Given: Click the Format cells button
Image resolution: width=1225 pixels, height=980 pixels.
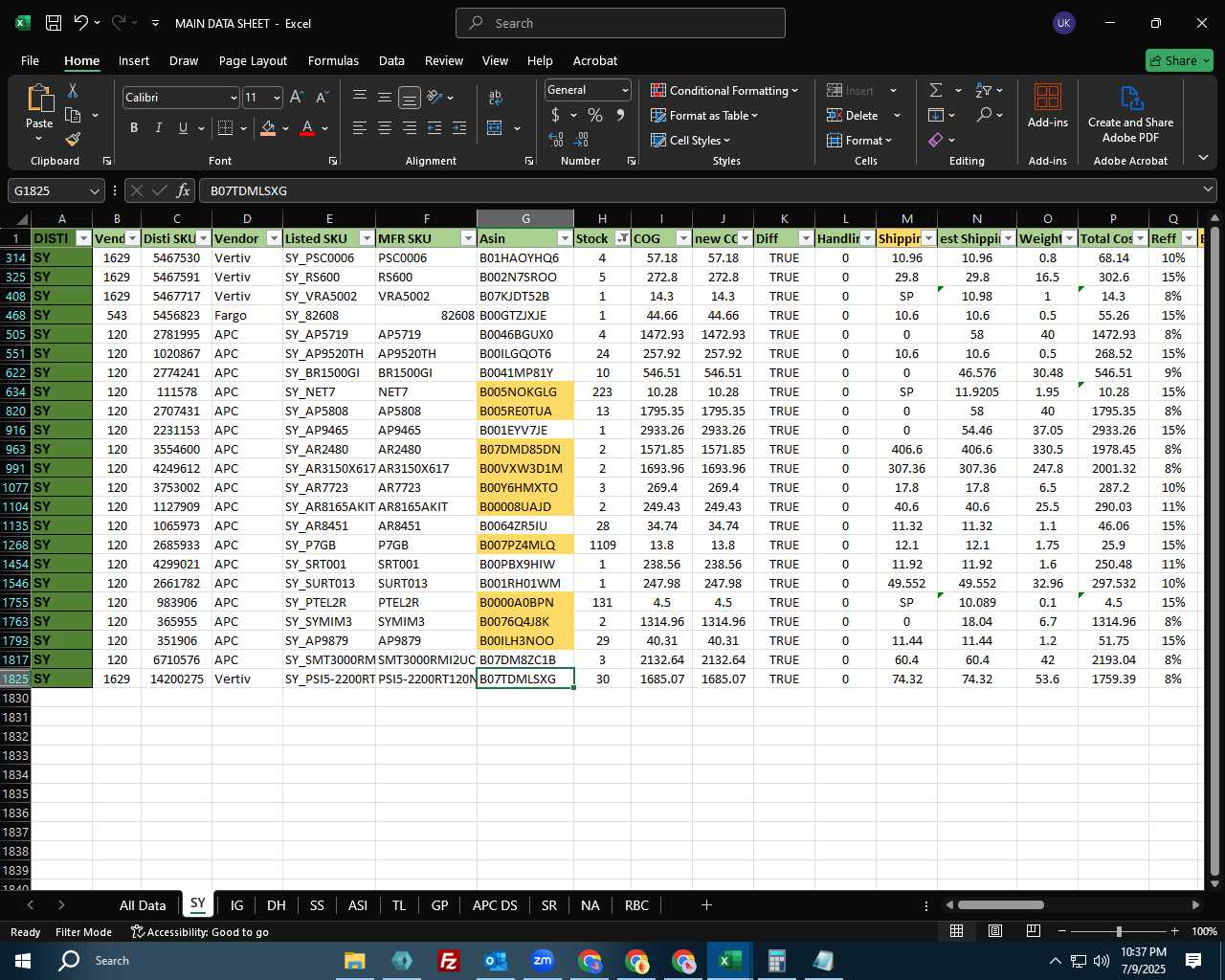Looking at the screenshot, I should click(x=859, y=140).
